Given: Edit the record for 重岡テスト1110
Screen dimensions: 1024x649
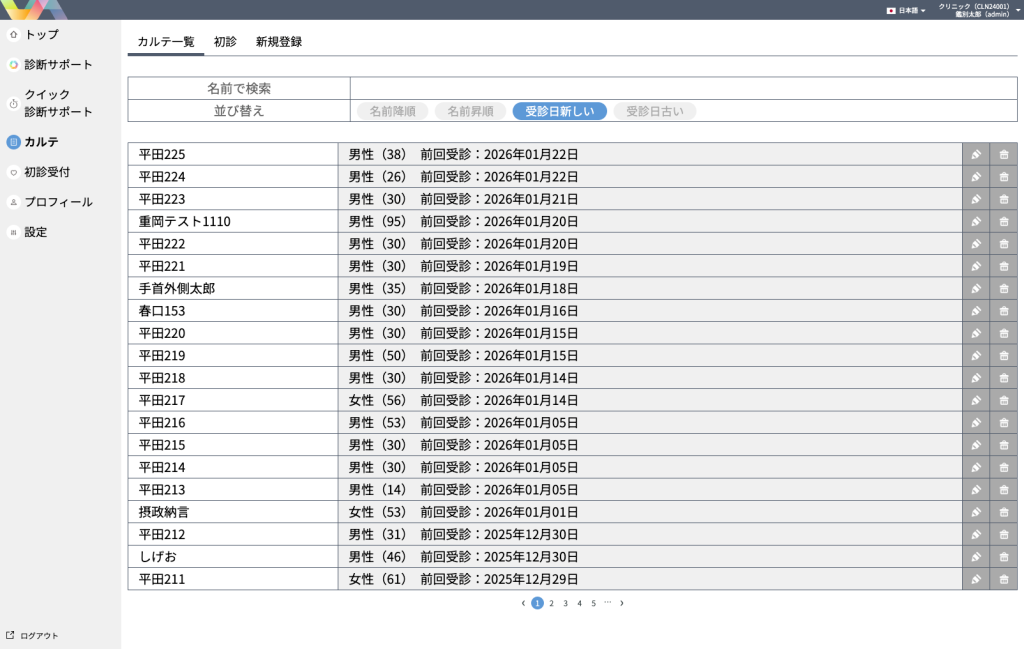Looking at the screenshot, I should tap(975, 222).
